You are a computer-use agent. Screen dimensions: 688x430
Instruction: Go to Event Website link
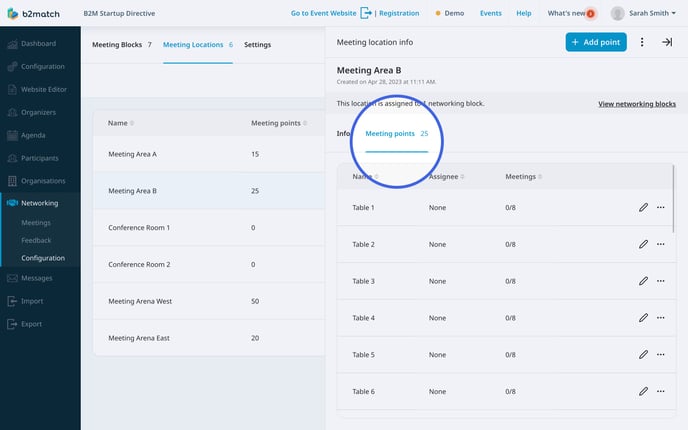pyautogui.click(x=323, y=14)
